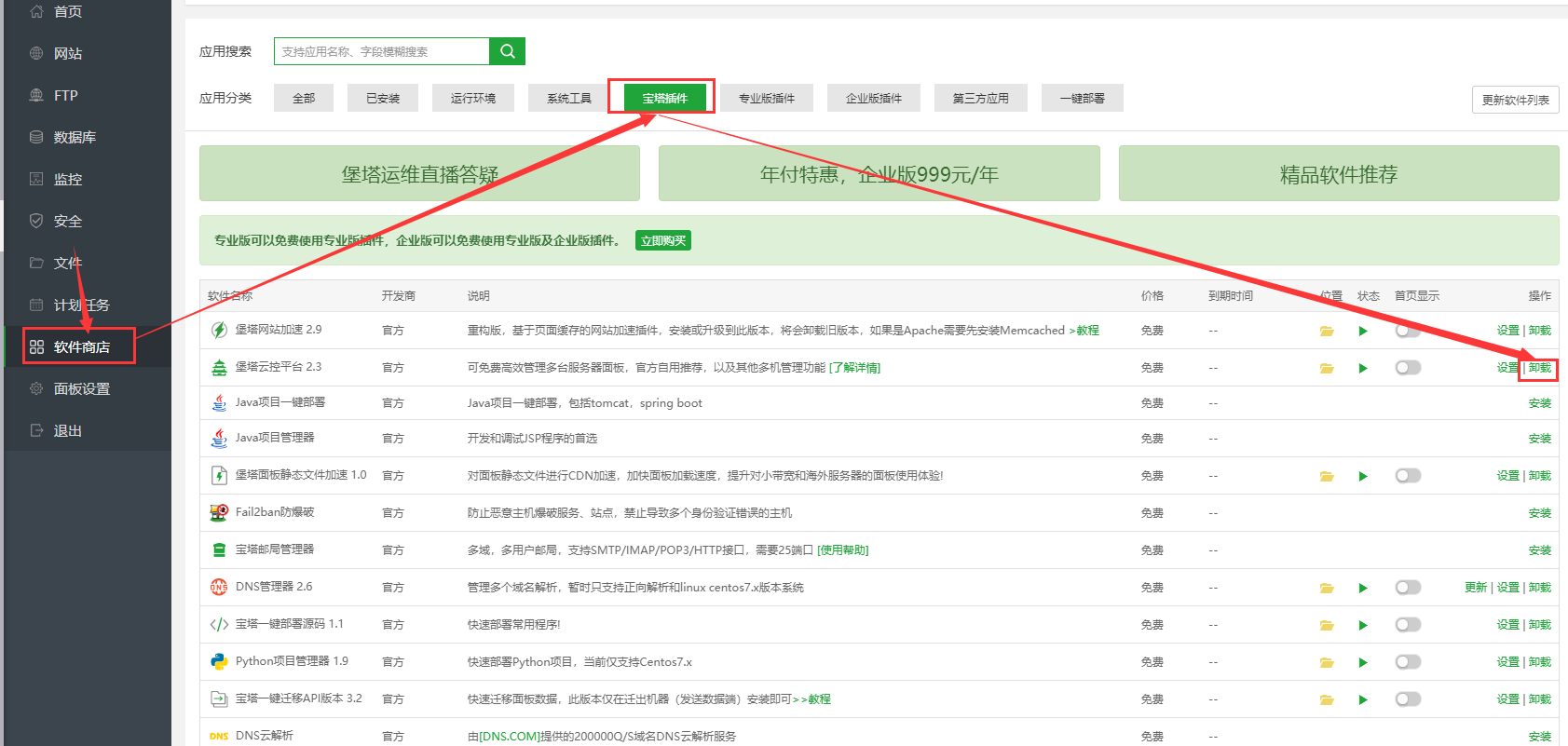The image size is (1568, 746).
Task: Click the play status icon for 堡塔网站加速
Action: [x=1363, y=331]
